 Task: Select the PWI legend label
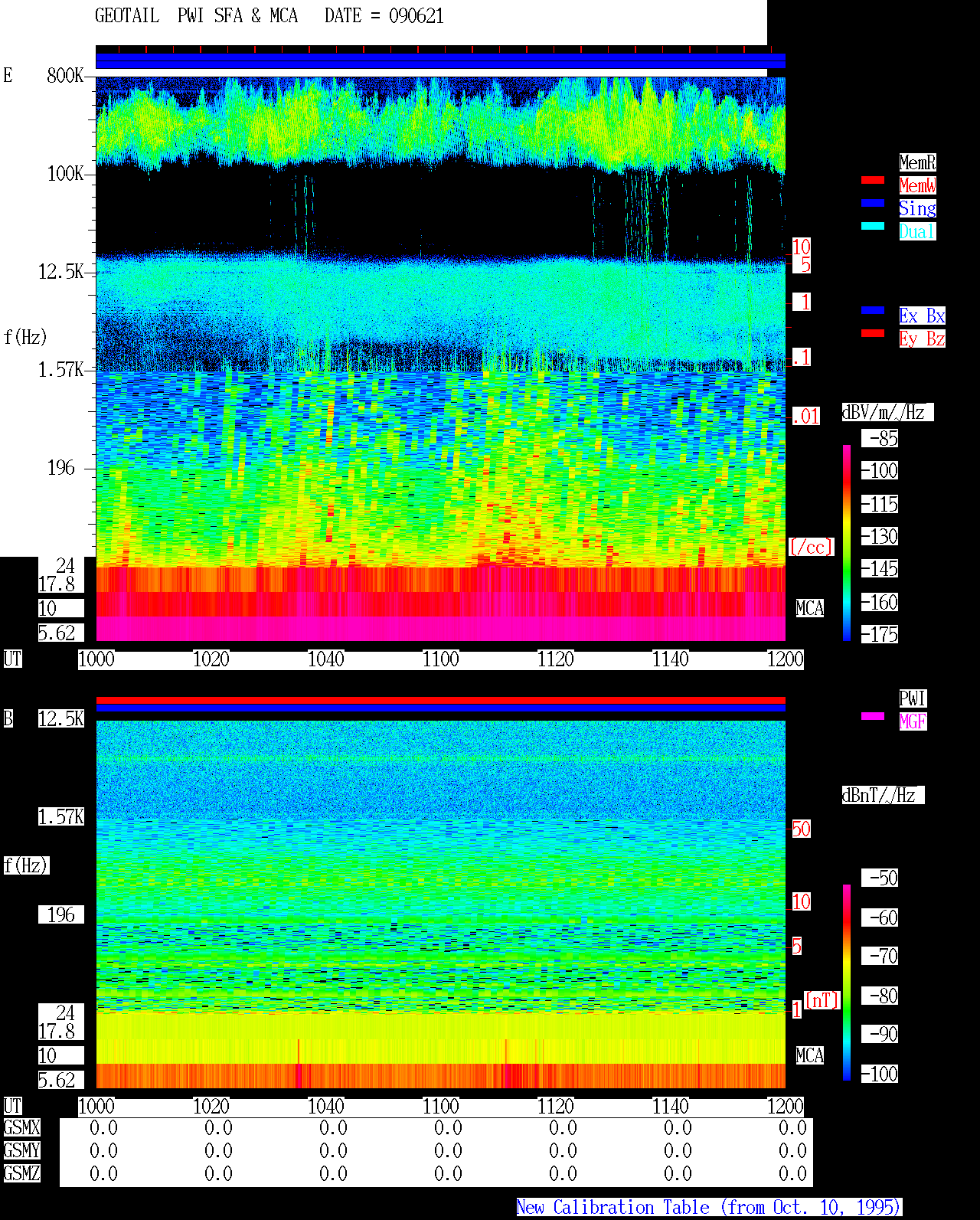point(913,698)
